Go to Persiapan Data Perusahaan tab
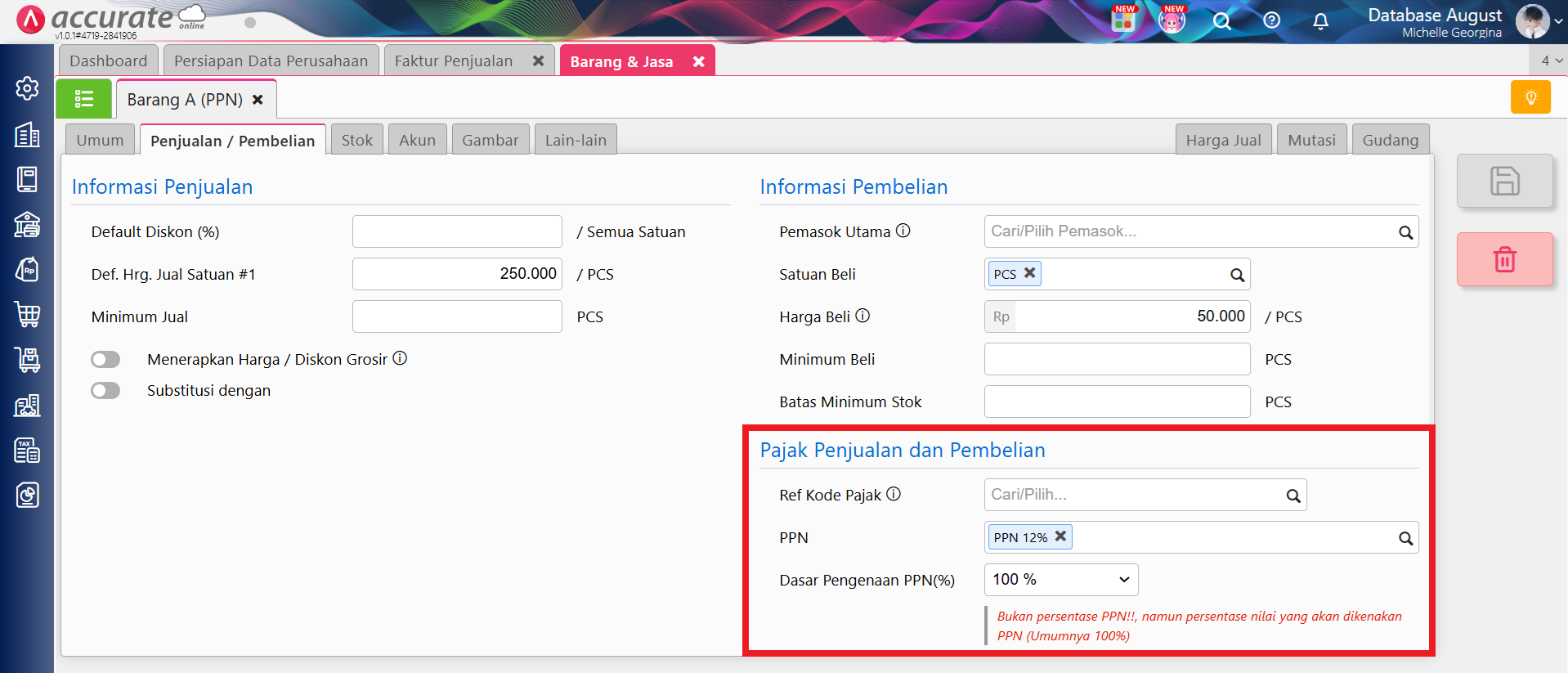 click(271, 61)
